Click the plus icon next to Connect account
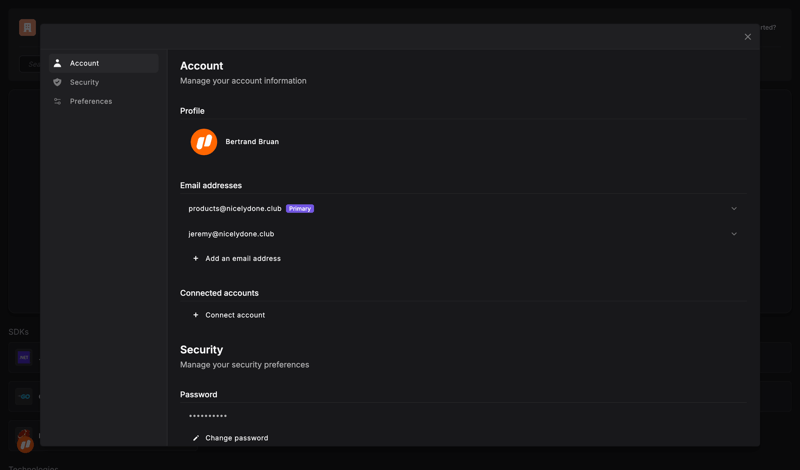 pos(195,315)
